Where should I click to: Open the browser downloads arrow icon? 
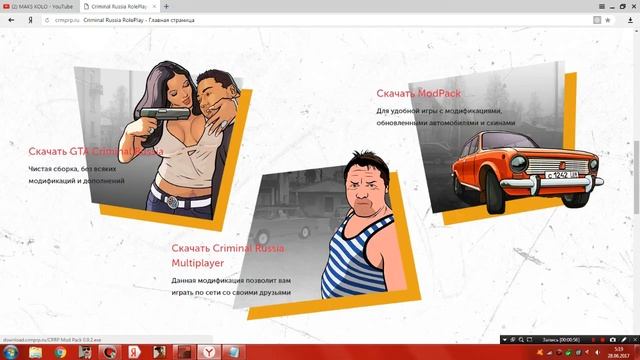pos(630,20)
